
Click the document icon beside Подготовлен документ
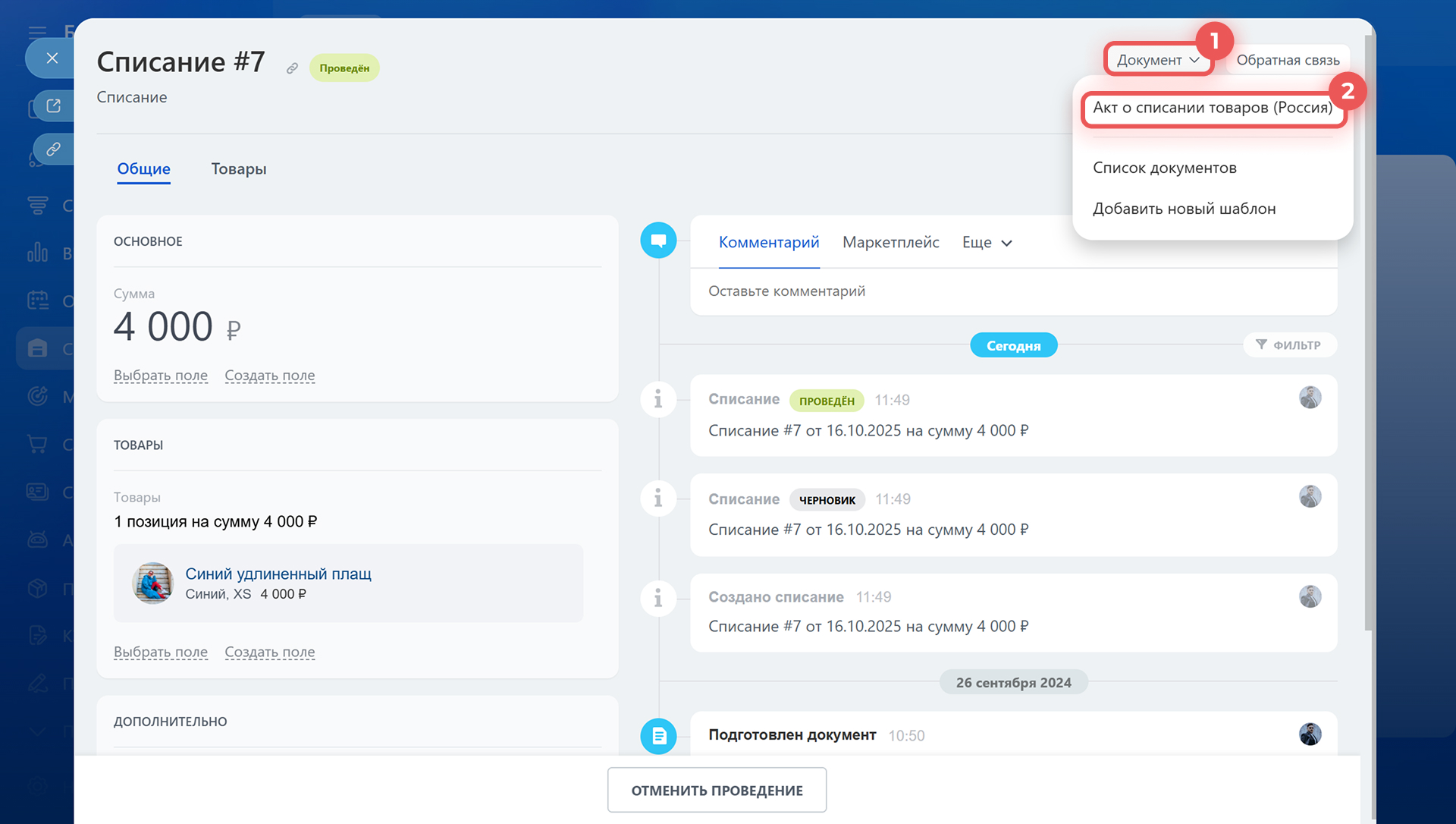(x=658, y=735)
